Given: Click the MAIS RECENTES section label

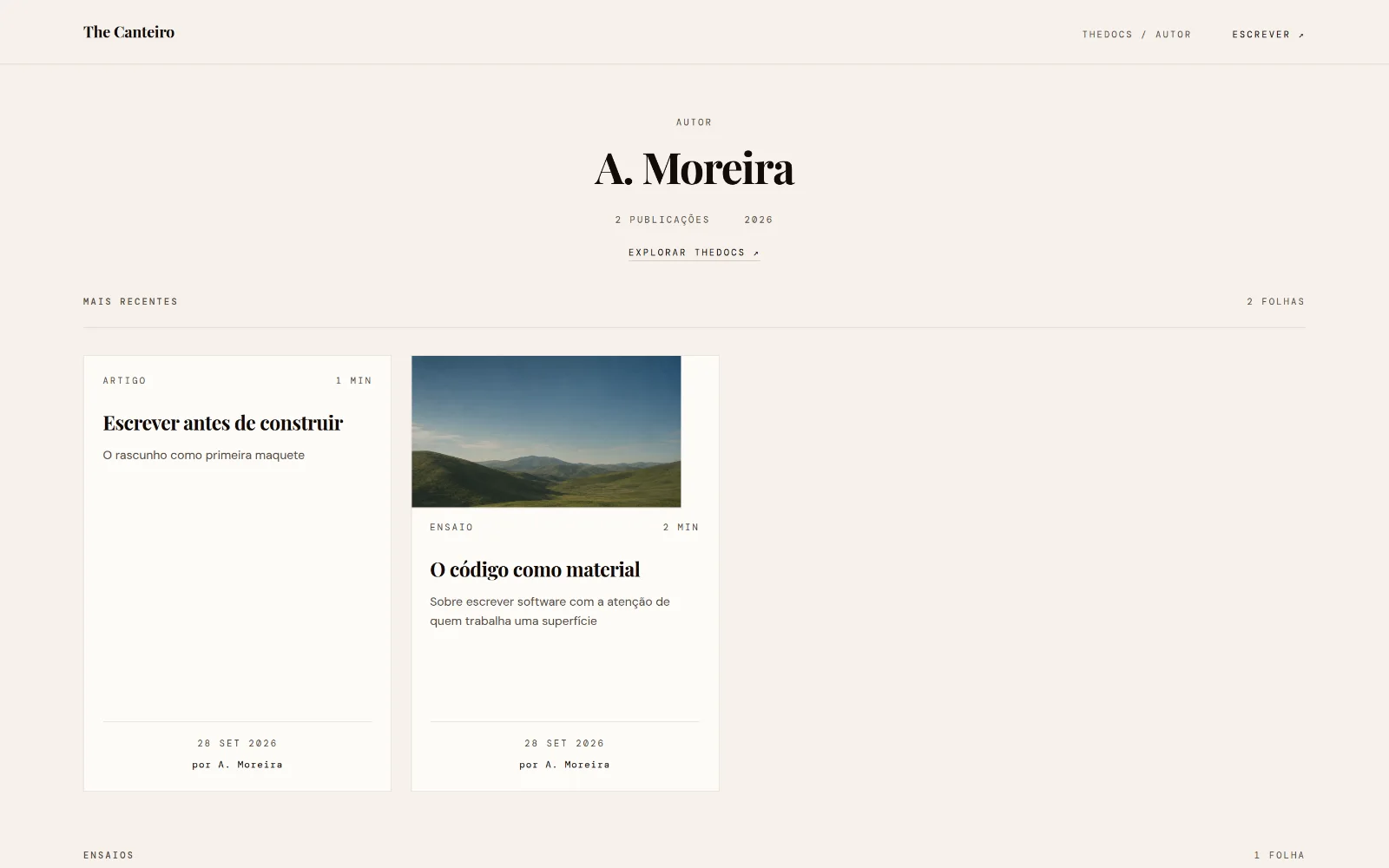Looking at the screenshot, I should coord(130,301).
